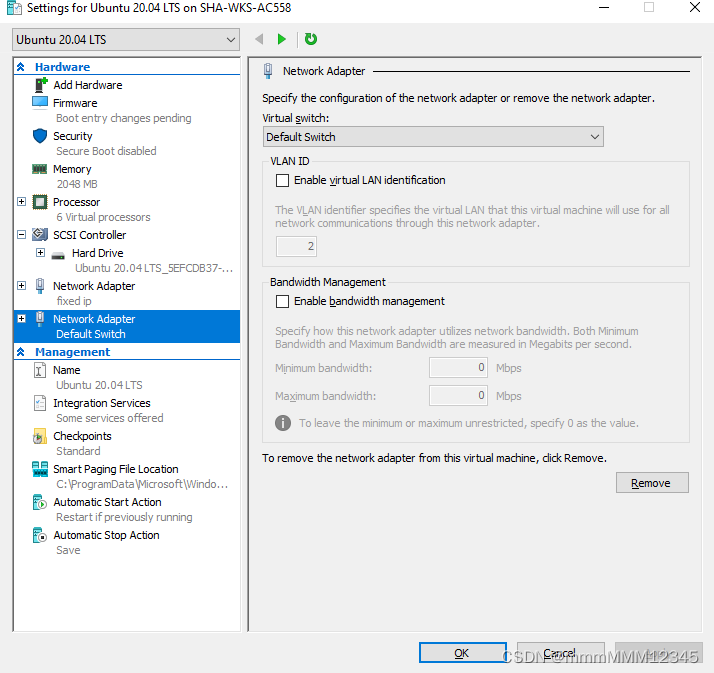Minimize the settings window
The width and height of the screenshot is (714, 673).
pos(604,7)
